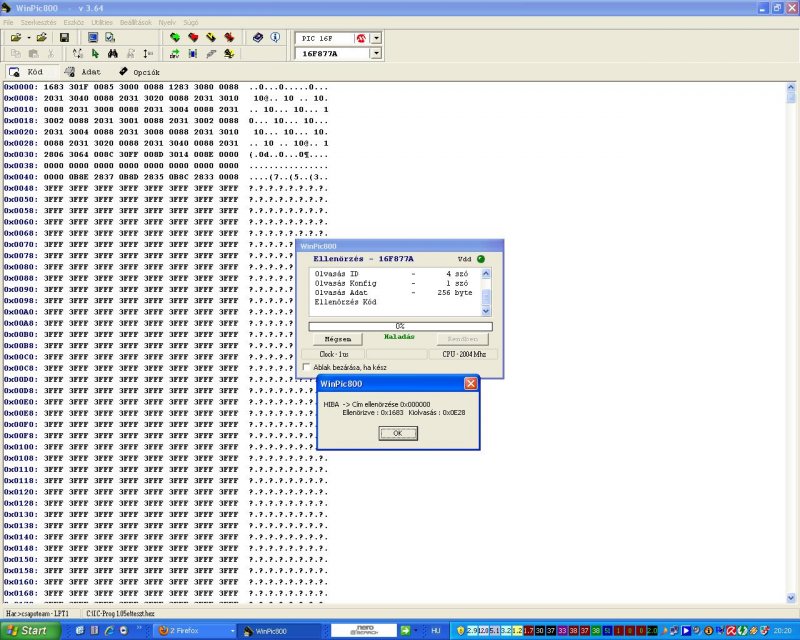Screen dimensions: 800x640
Task: Open the File menu
Action: 8,22
